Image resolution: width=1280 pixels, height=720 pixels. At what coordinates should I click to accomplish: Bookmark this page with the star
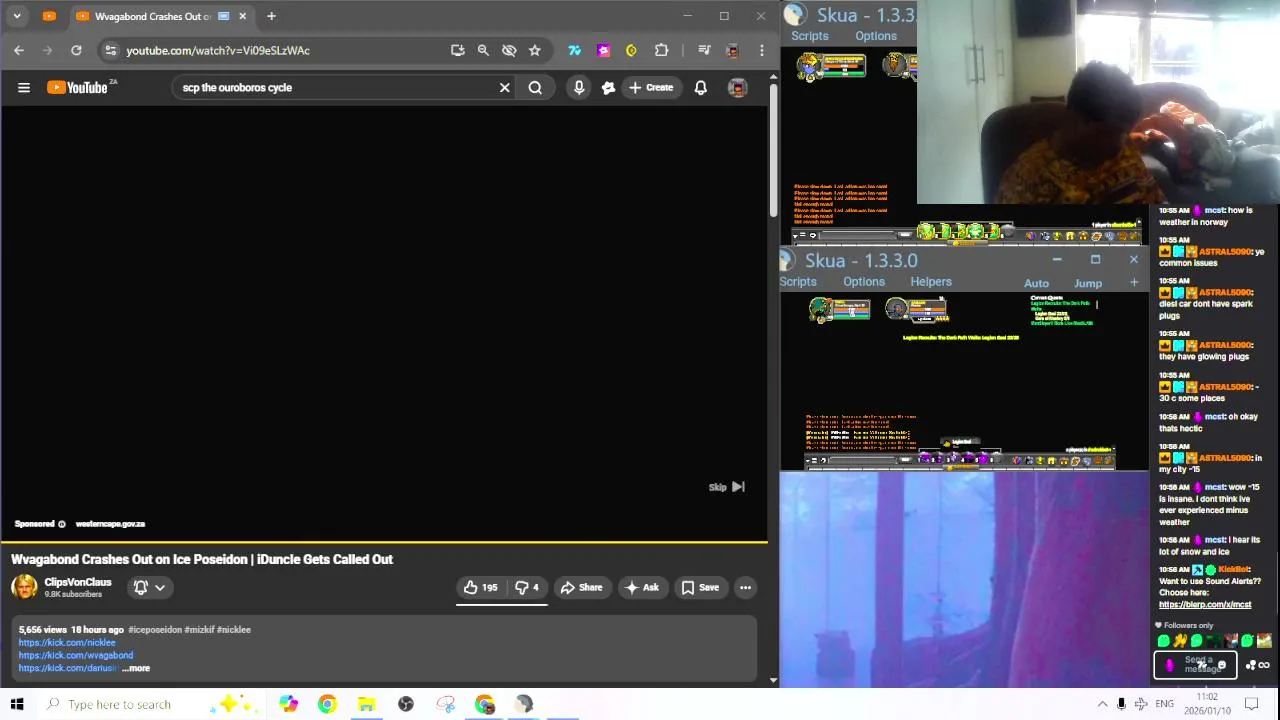coord(535,50)
